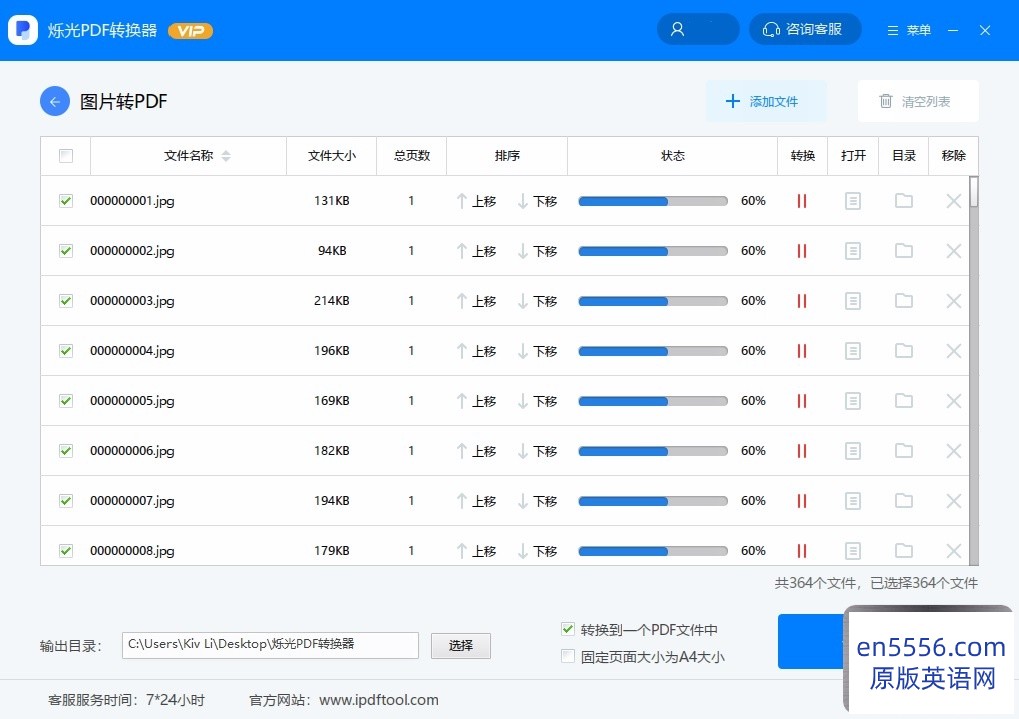Click the progress bar of 000000003.jpg
This screenshot has width=1019, height=719.
(x=653, y=301)
